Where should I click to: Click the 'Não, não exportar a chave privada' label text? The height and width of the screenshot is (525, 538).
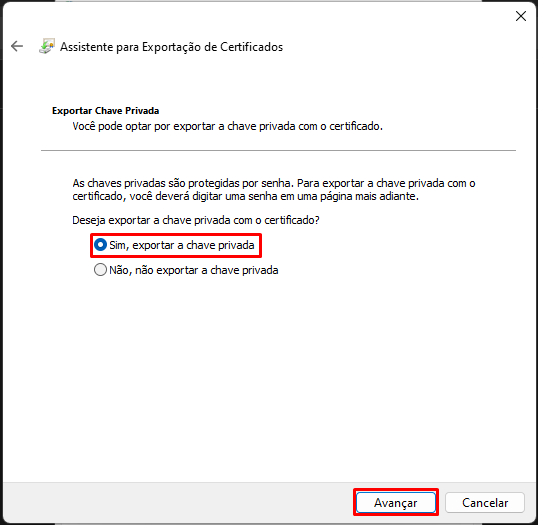coord(194,270)
